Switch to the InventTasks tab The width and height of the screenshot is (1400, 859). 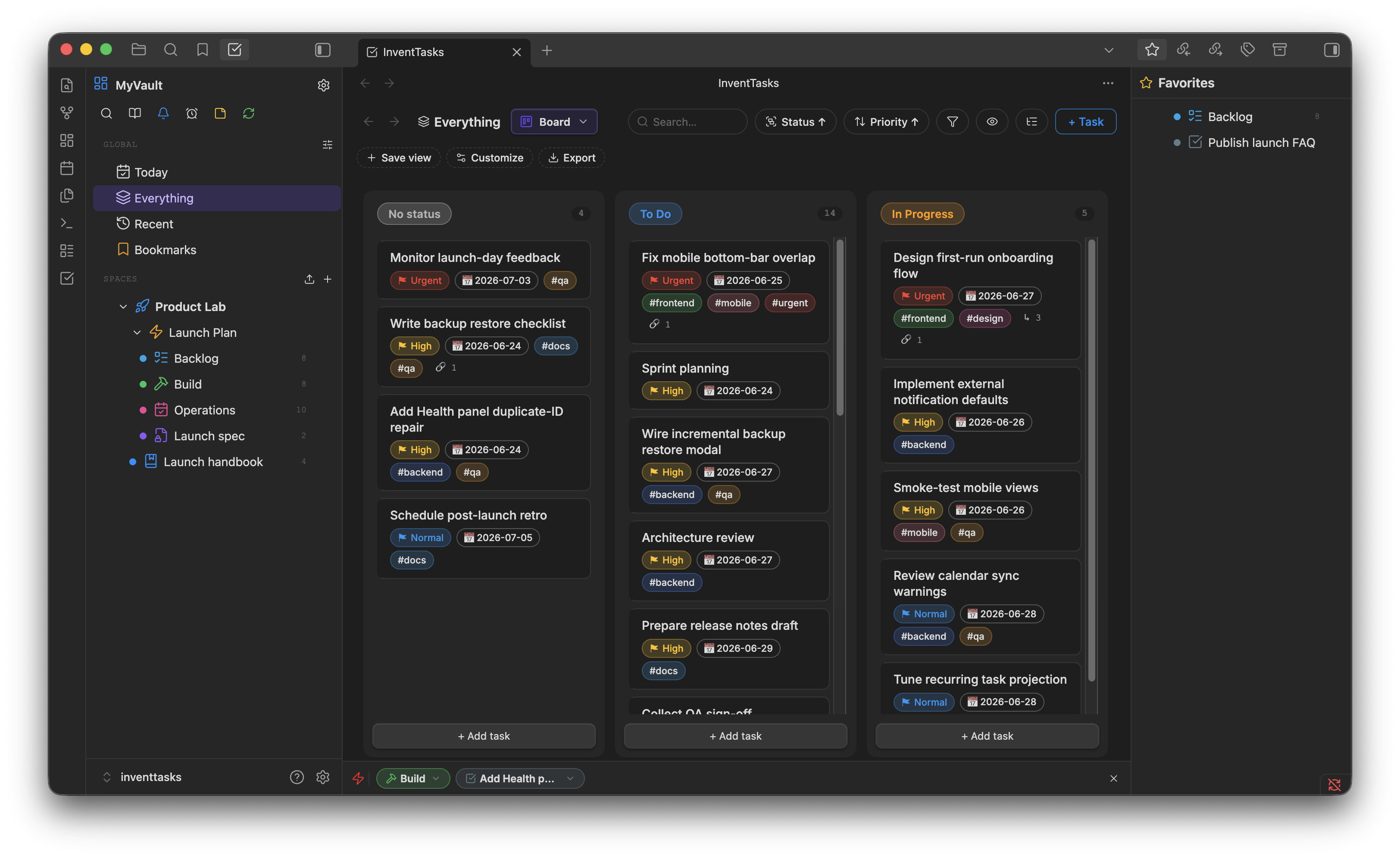tap(444, 52)
